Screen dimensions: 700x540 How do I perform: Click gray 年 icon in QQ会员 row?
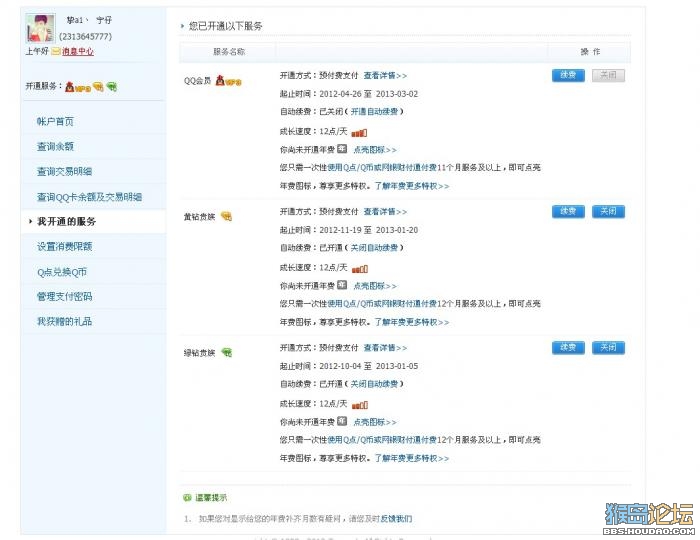[x=342, y=149]
